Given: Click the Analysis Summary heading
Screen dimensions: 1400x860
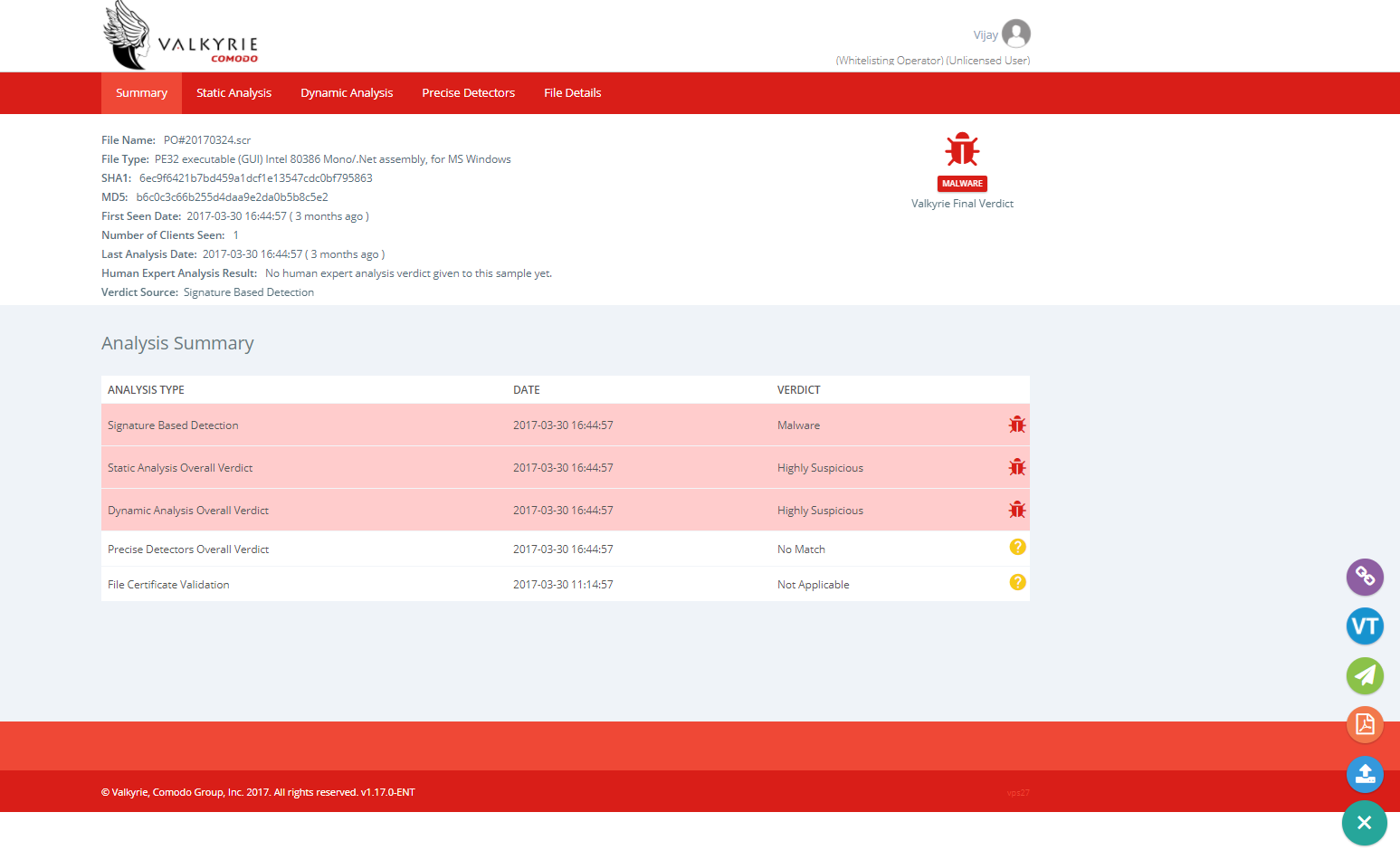Looking at the screenshot, I should pyautogui.click(x=177, y=343).
